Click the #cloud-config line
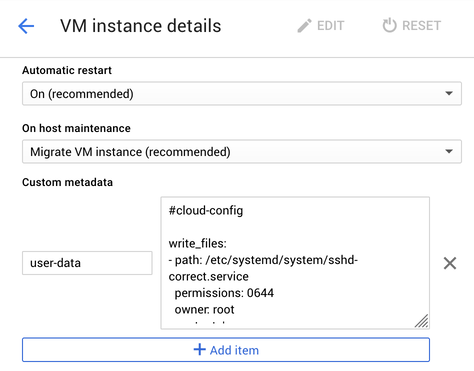The image size is (474, 371). pos(206,211)
